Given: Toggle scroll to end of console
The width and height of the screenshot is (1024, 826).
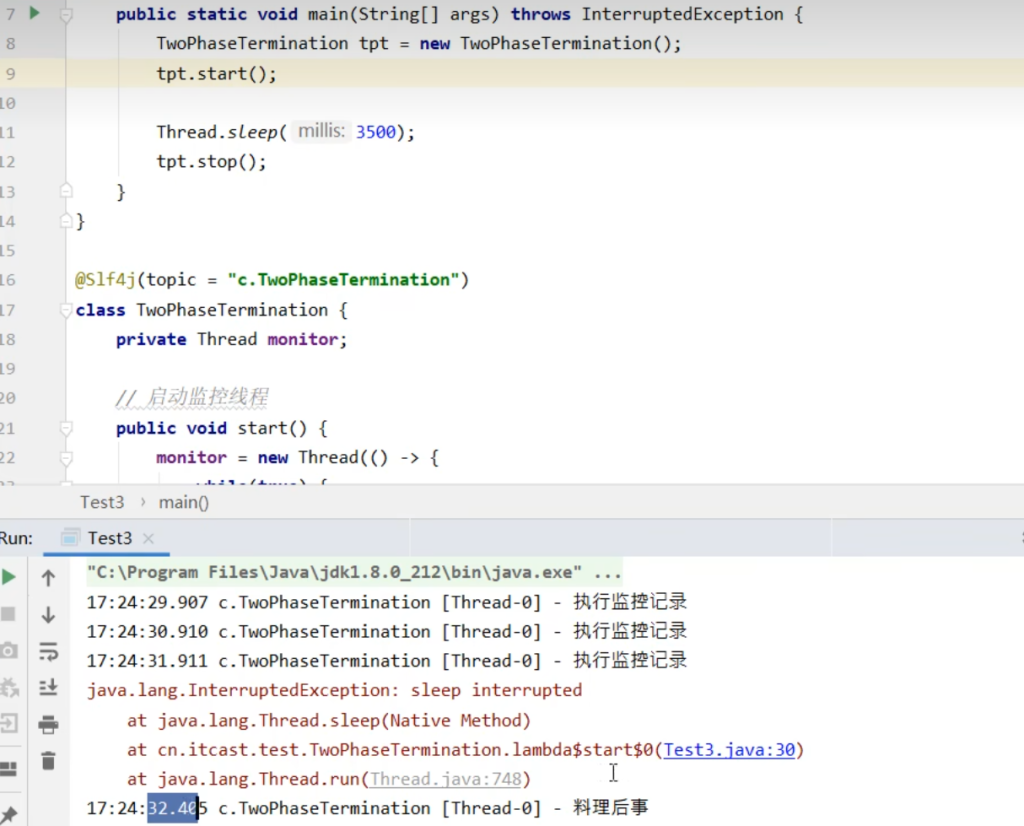Looking at the screenshot, I should coord(48,688).
